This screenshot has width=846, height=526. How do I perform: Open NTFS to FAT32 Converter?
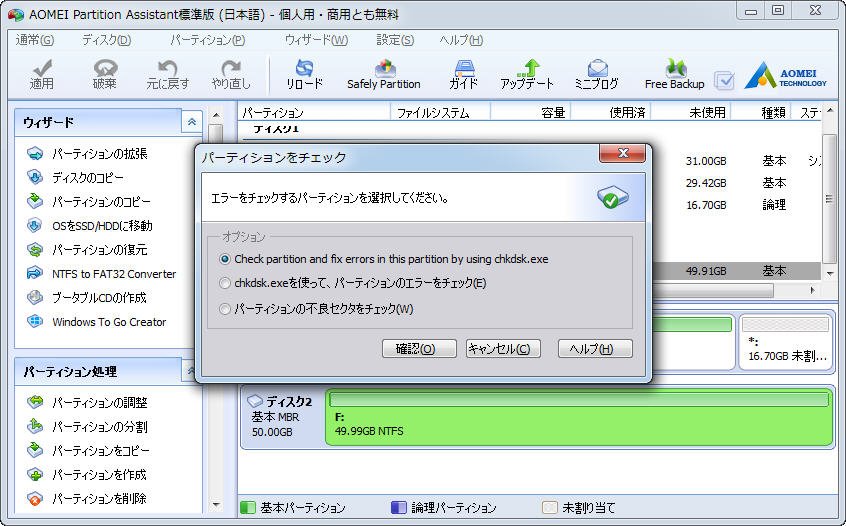click(x=101, y=274)
